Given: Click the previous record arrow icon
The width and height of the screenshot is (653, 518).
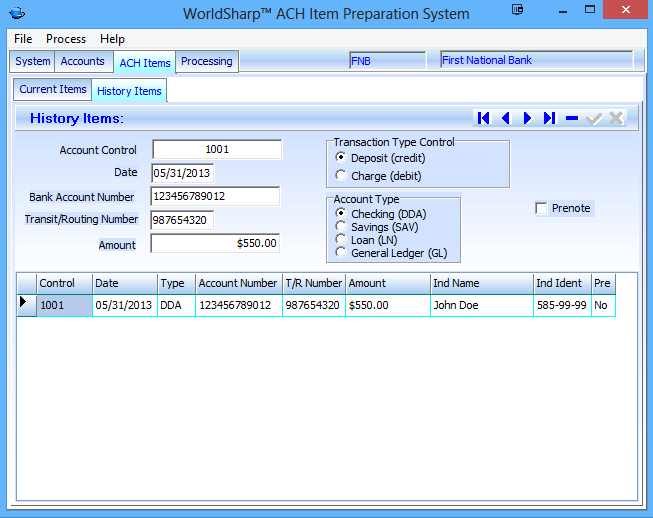Looking at the screenshot, I should [x=506, y=118].
